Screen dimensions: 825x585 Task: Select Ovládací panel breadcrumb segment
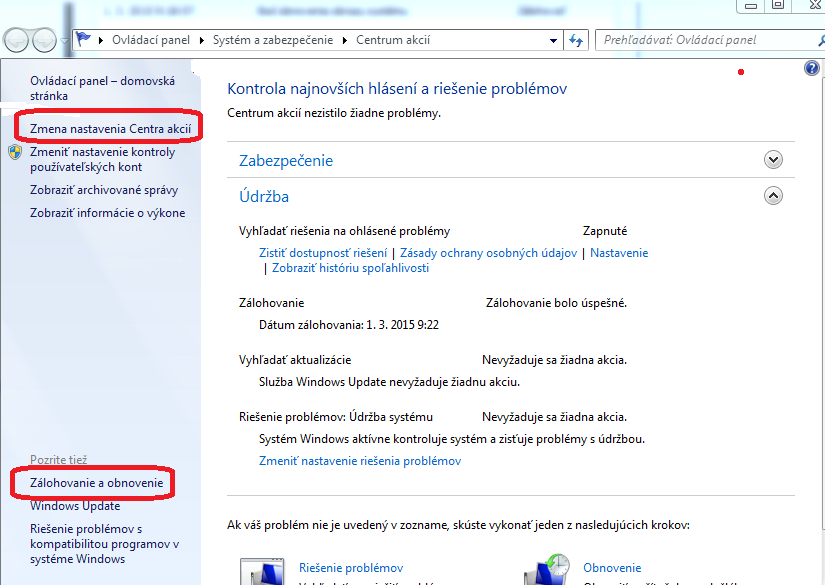pos(150,40)
